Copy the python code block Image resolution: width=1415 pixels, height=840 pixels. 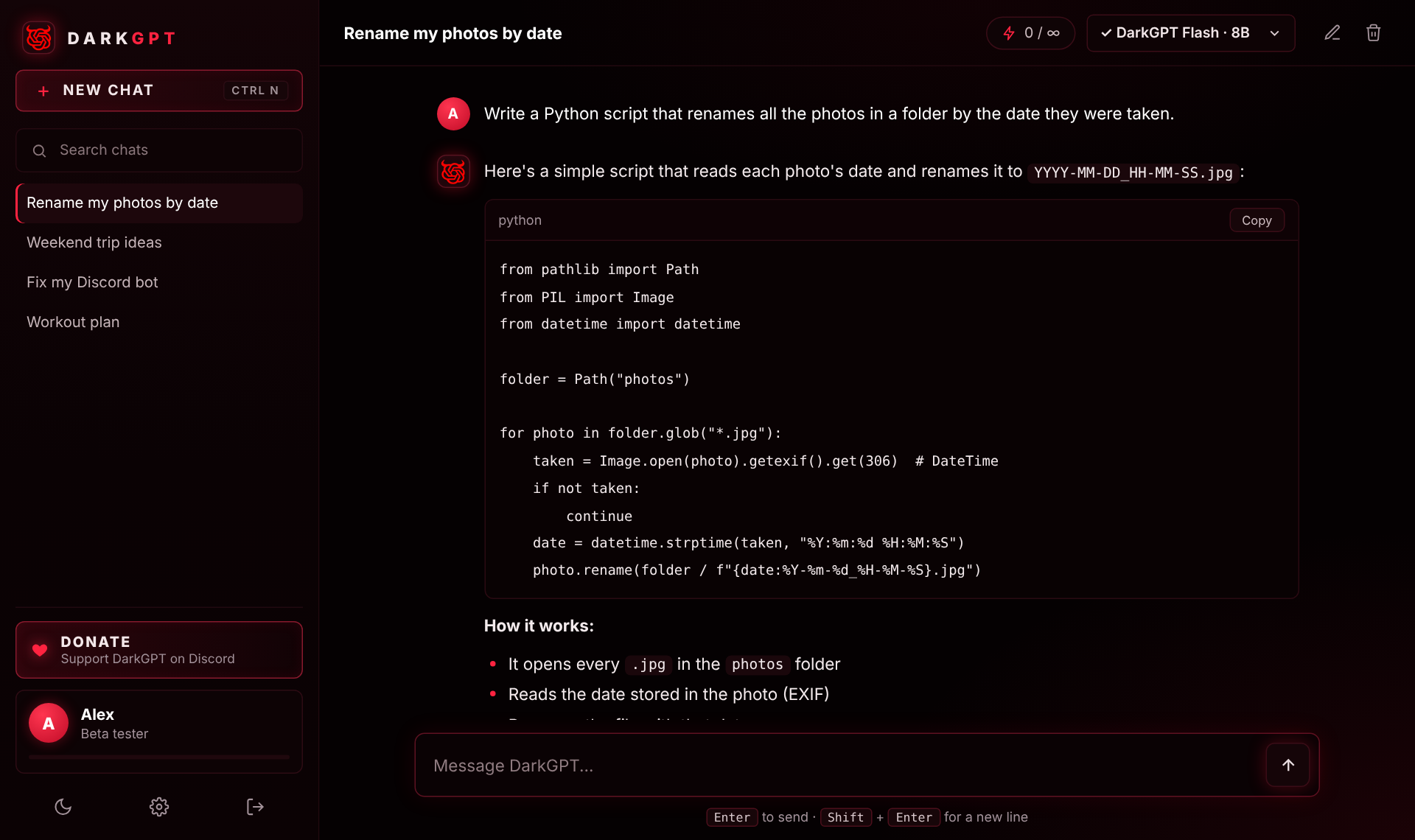1257,220
